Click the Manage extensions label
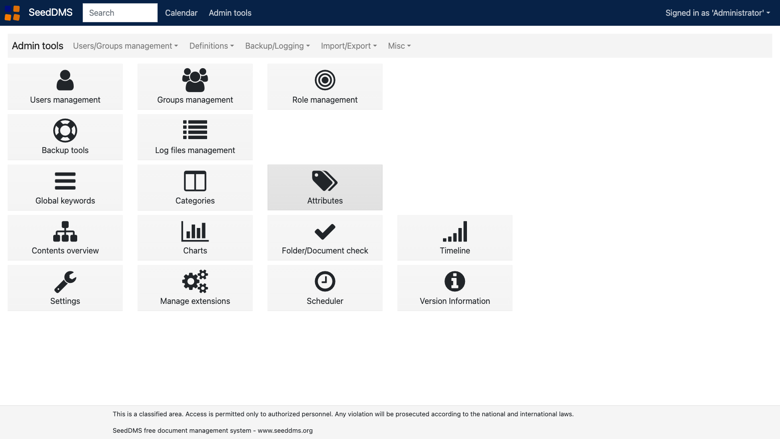The image size is (780, 439). (195, 301)
